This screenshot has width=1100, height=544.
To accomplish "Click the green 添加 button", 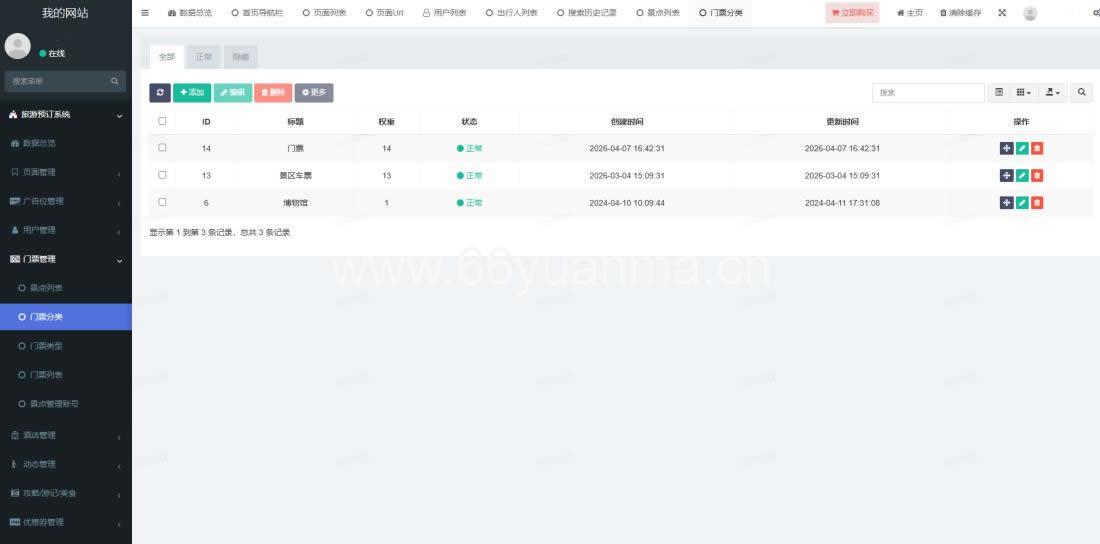I will [x=192, y=93].
